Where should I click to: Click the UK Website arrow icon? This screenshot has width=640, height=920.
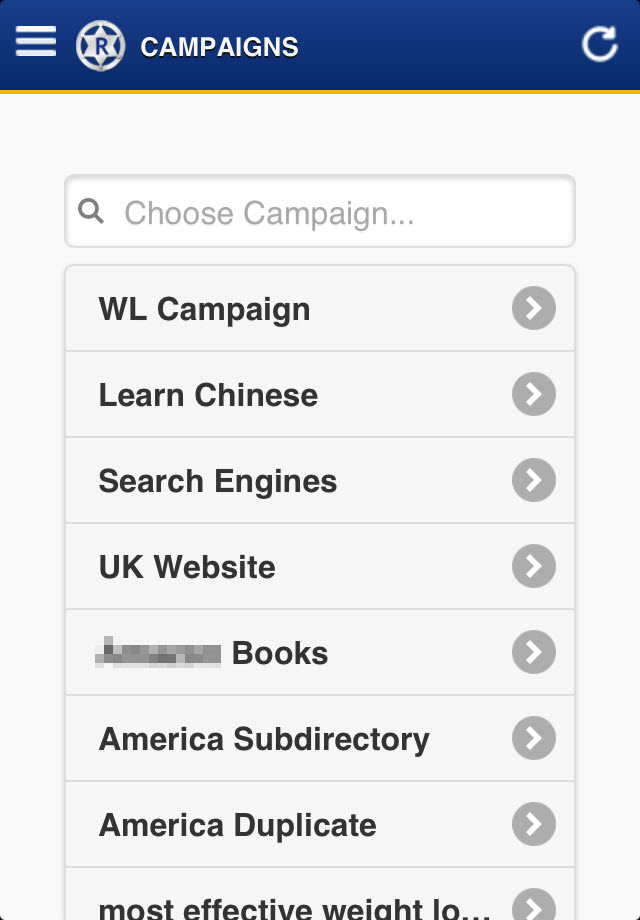point(534,567)
